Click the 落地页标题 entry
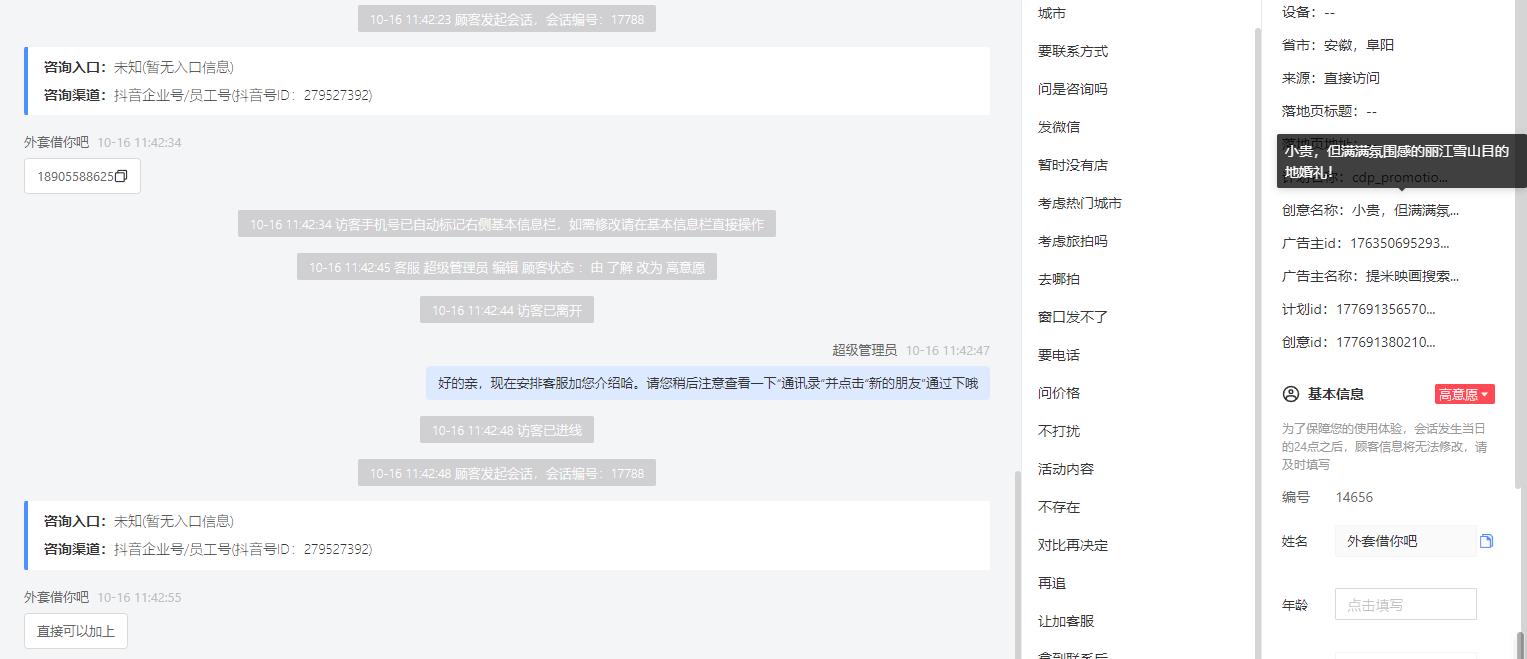Screen dimensions: 1527x659 [x=1329, y=111]
